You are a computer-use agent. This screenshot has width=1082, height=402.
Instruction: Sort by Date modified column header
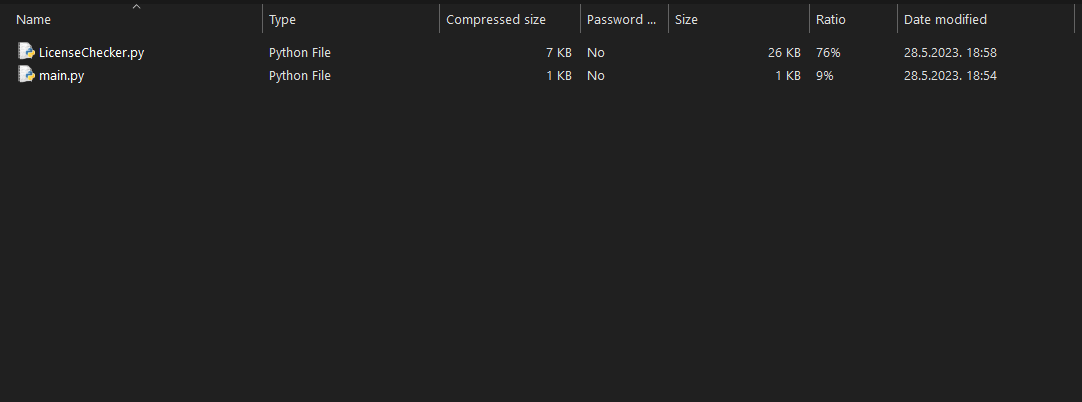click(x=985, y=19)
